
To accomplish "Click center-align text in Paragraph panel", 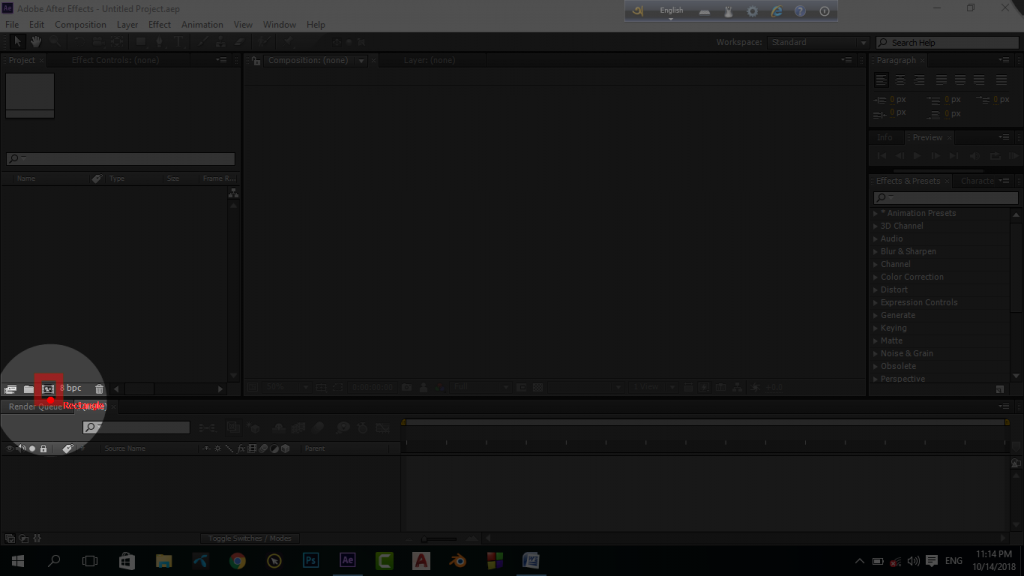I will point(901,80).
